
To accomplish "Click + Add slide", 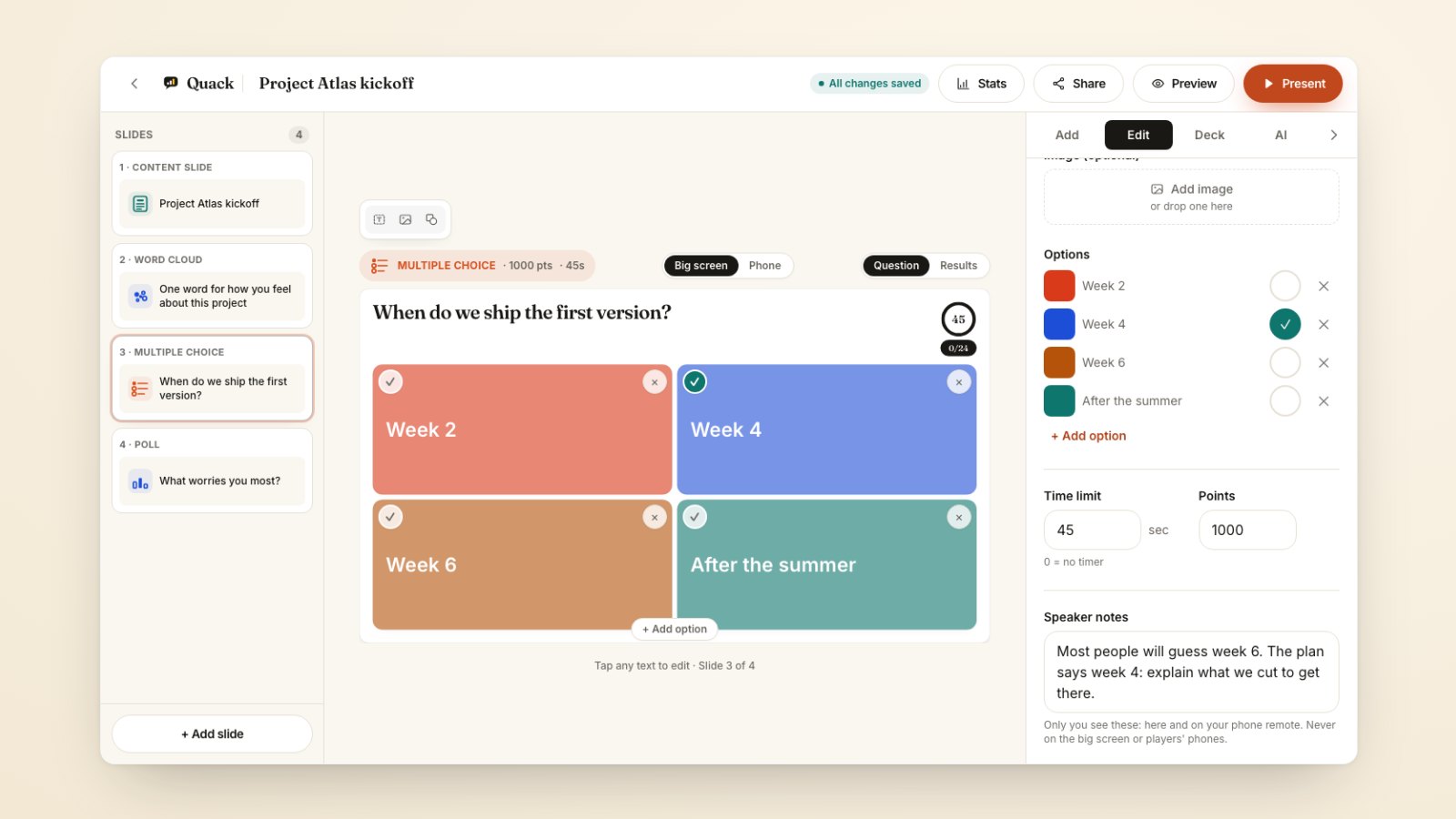I will [x=212, y=734].
